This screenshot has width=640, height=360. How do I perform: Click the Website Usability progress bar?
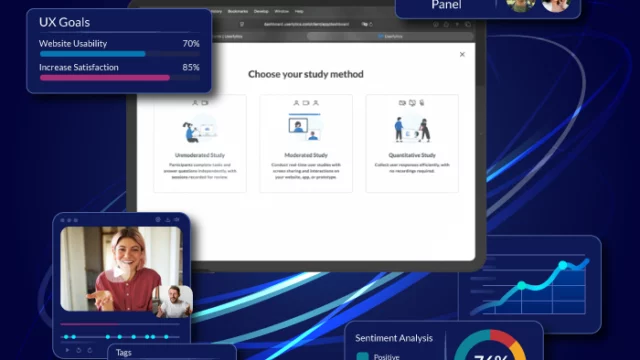click(x=120, y=54)
